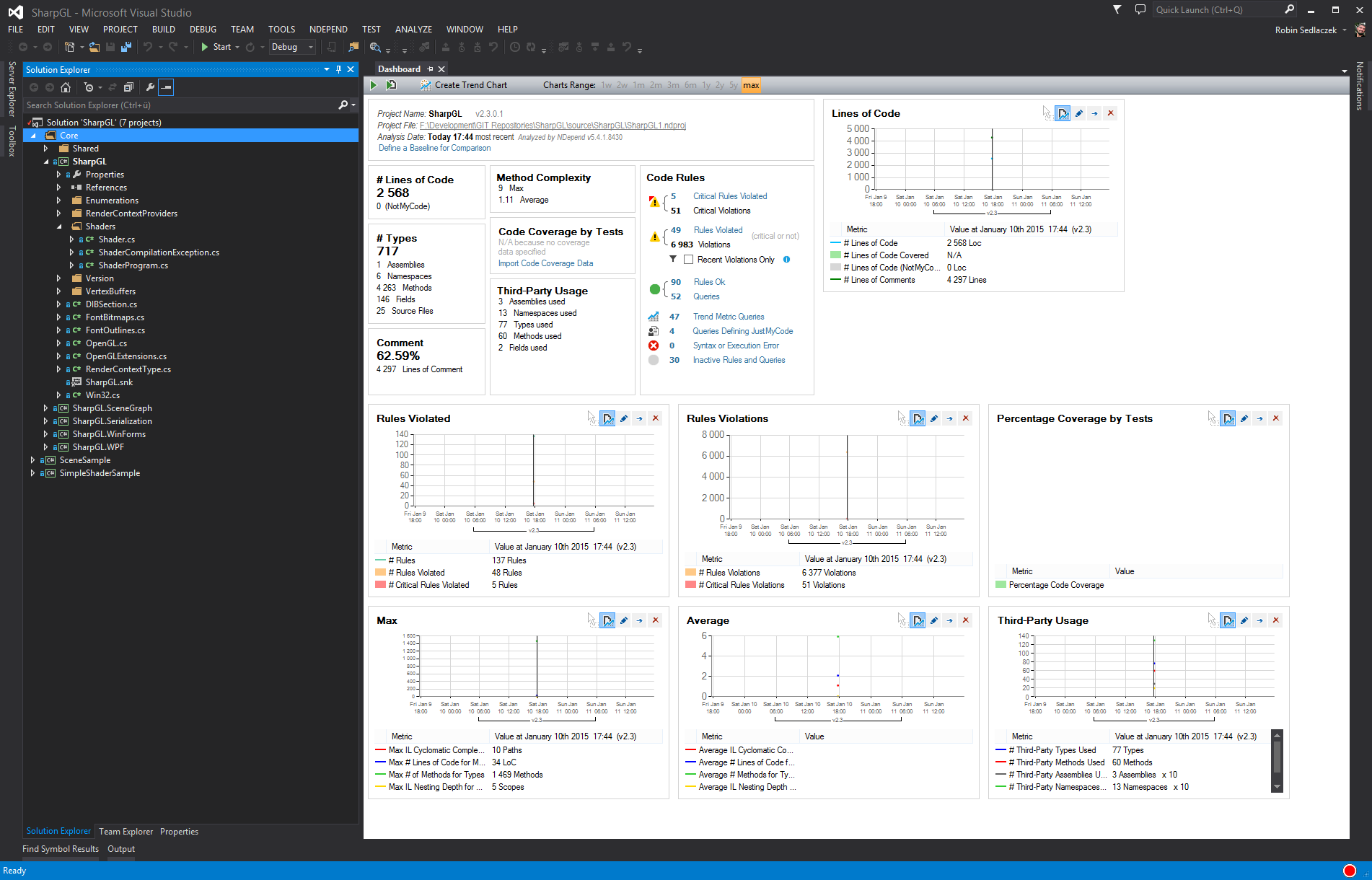Viewport: 1372px width, 880px height.
Task: Click Import Code Coverage Data link
Action: coord(545,263)
